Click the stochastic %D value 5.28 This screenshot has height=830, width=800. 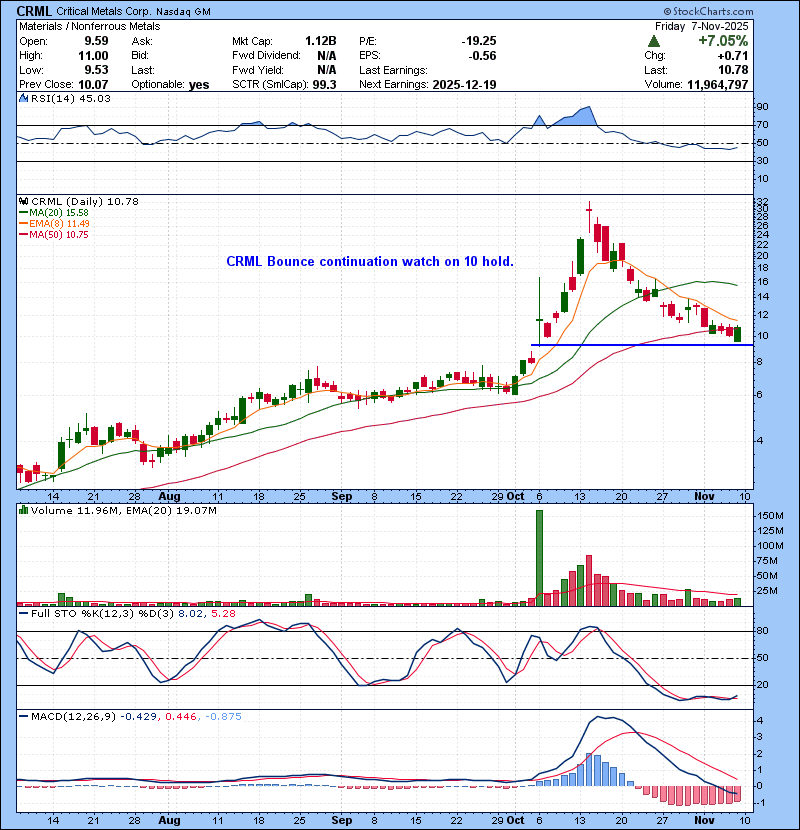pos(223,614)
